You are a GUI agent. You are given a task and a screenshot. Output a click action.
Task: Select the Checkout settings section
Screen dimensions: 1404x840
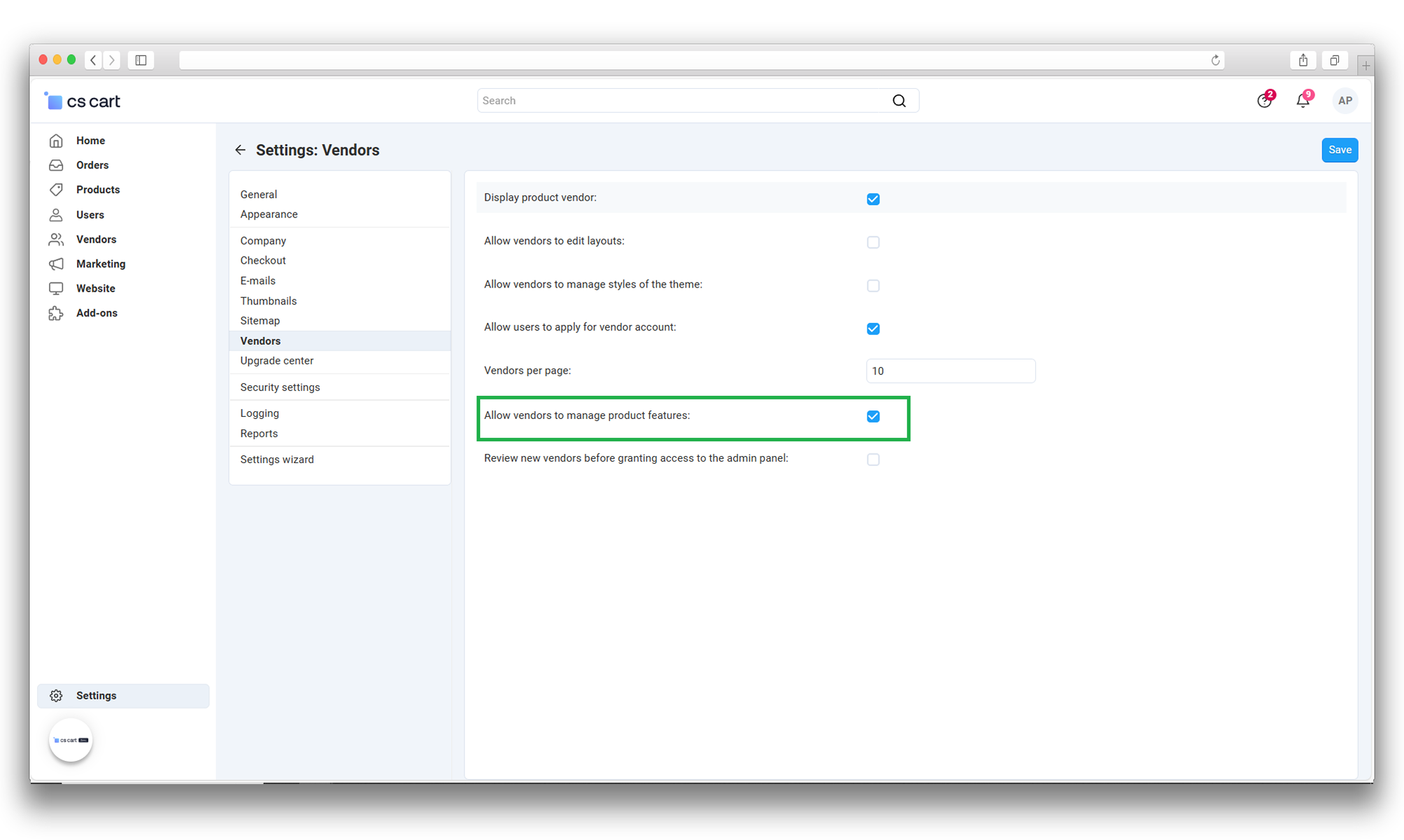(x=263, y=260)
